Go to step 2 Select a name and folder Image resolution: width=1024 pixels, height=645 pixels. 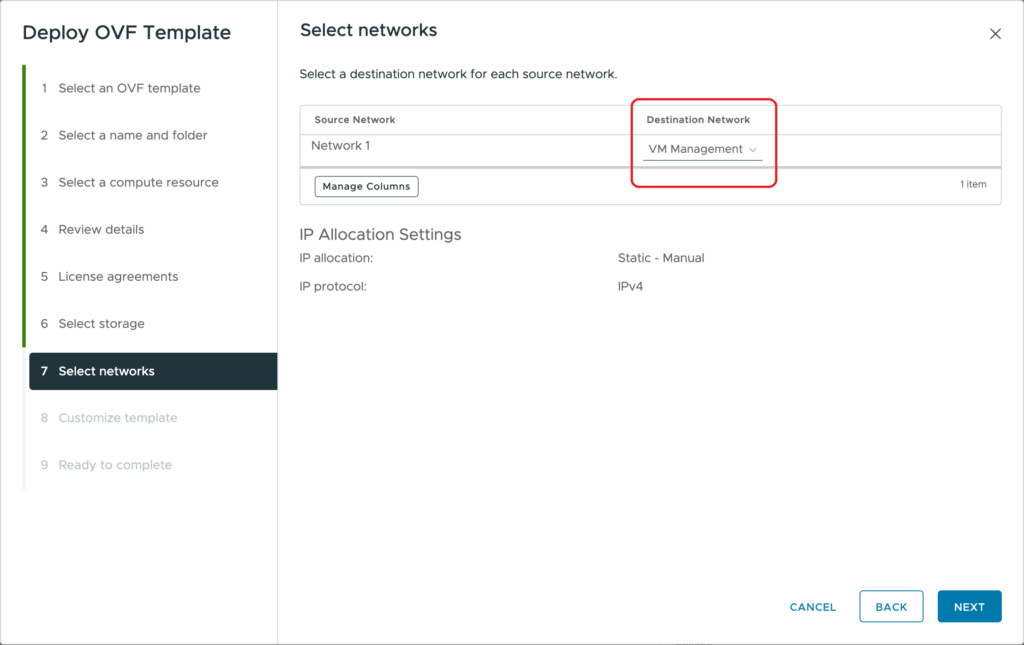pos(133,135)
